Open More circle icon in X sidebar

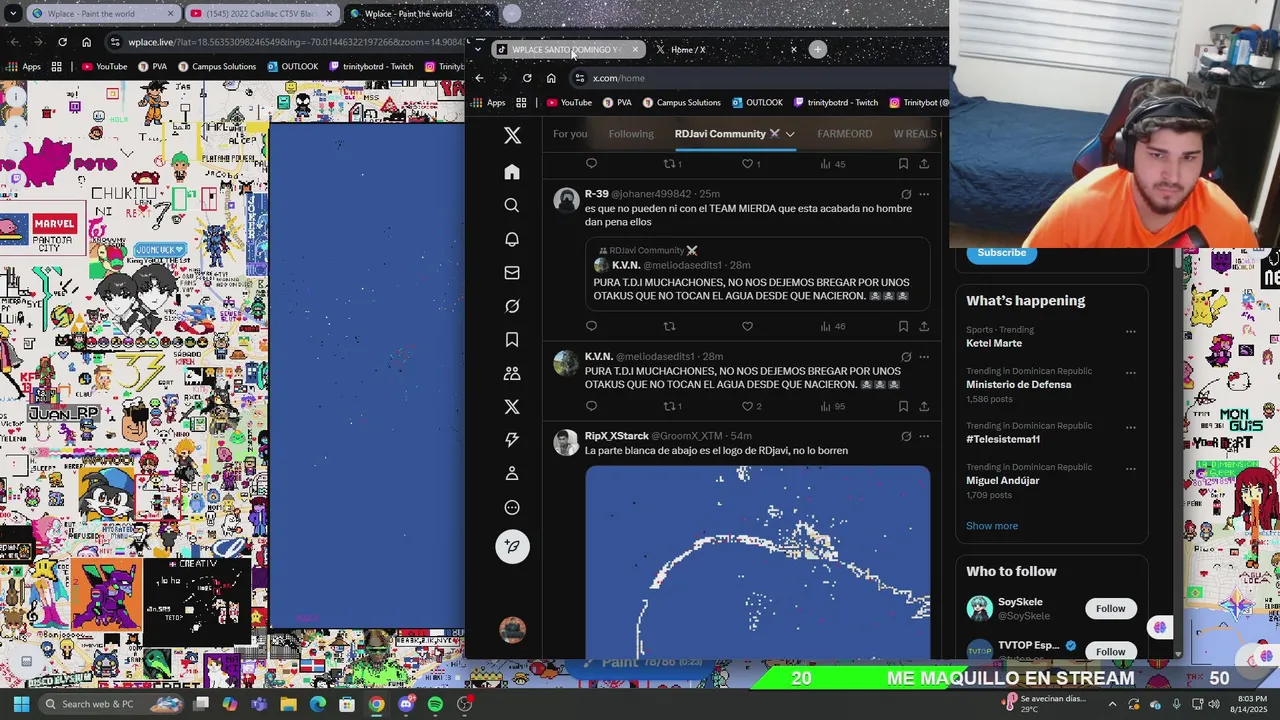[x=512, y=507]
